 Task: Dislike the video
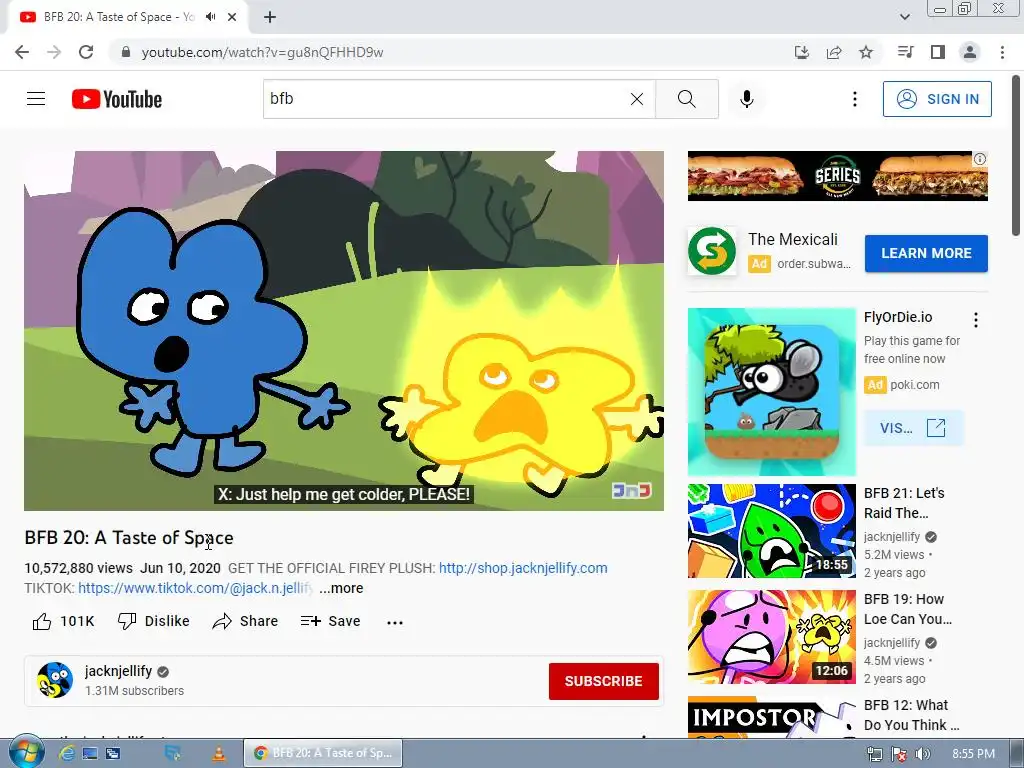click(153, 621)
